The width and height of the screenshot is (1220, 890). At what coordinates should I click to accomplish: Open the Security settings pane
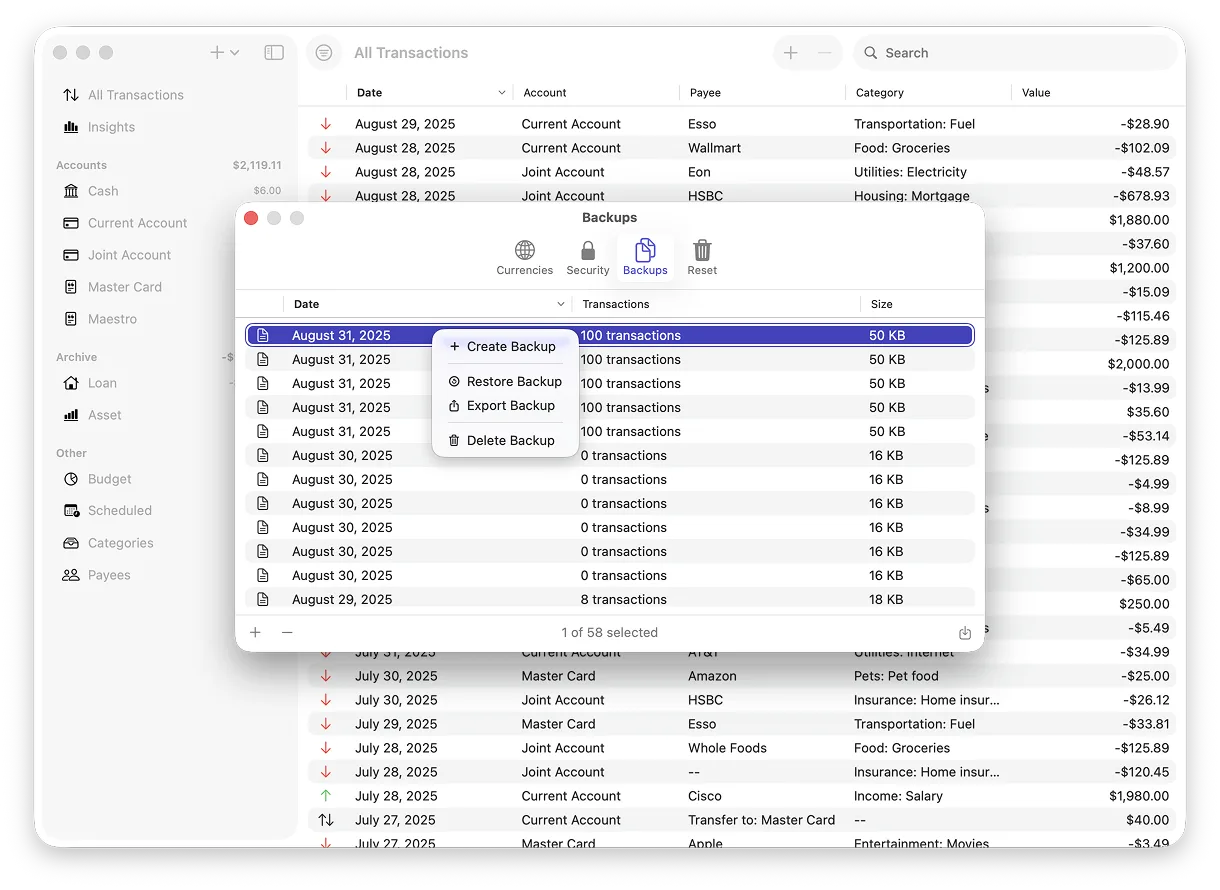[587, 257]
